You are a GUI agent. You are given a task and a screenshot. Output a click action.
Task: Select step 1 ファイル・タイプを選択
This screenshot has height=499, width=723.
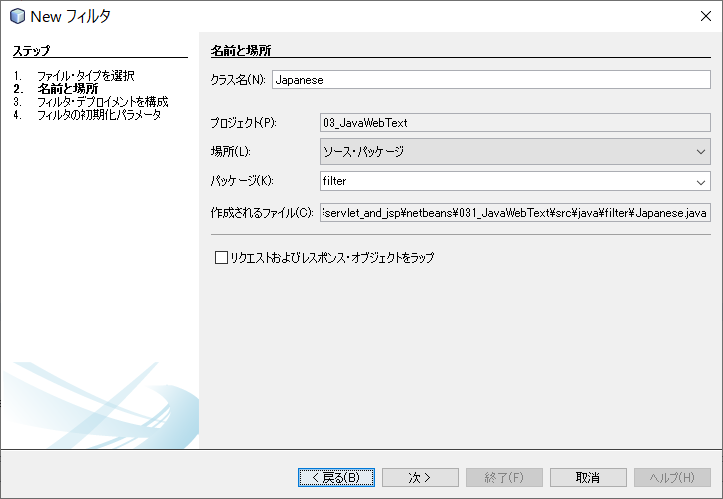pyautogui.click(x=86, y=76)
